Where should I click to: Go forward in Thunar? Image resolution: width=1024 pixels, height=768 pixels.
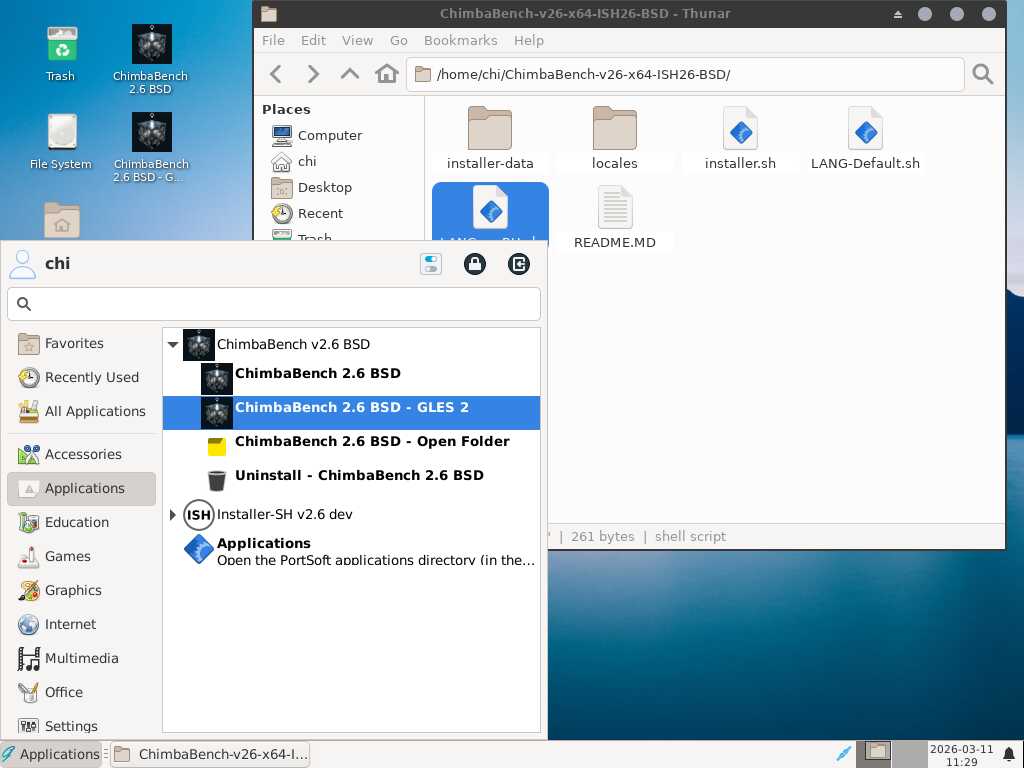tap(313, 74)
